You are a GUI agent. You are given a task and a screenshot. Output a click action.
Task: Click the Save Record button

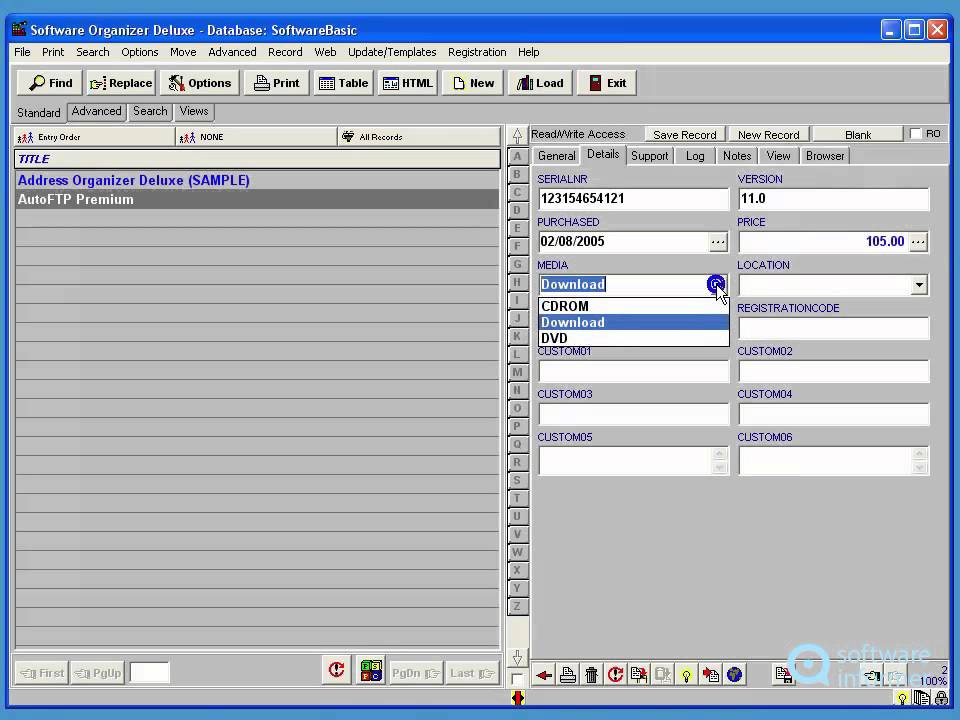[684, 135]
